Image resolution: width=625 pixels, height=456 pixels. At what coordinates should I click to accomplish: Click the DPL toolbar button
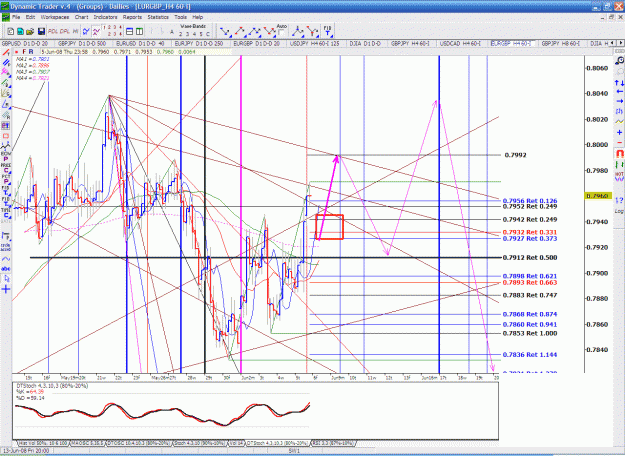coord(65,31)
